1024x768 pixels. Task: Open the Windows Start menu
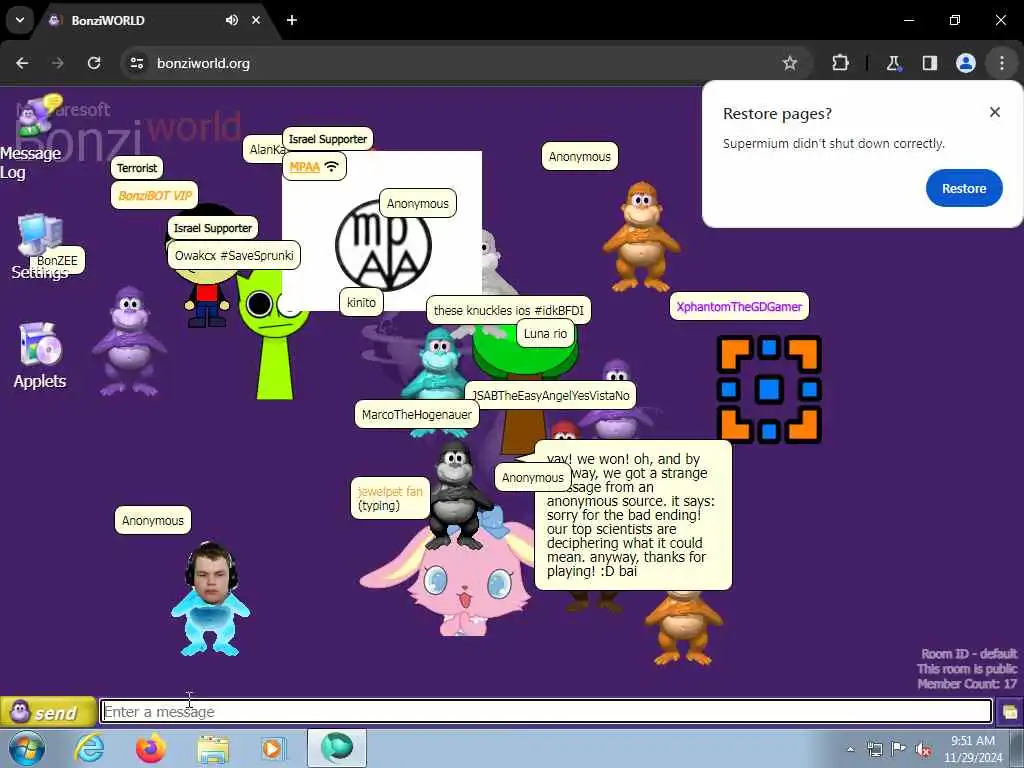pyautogui.click(x=27, y=748)
